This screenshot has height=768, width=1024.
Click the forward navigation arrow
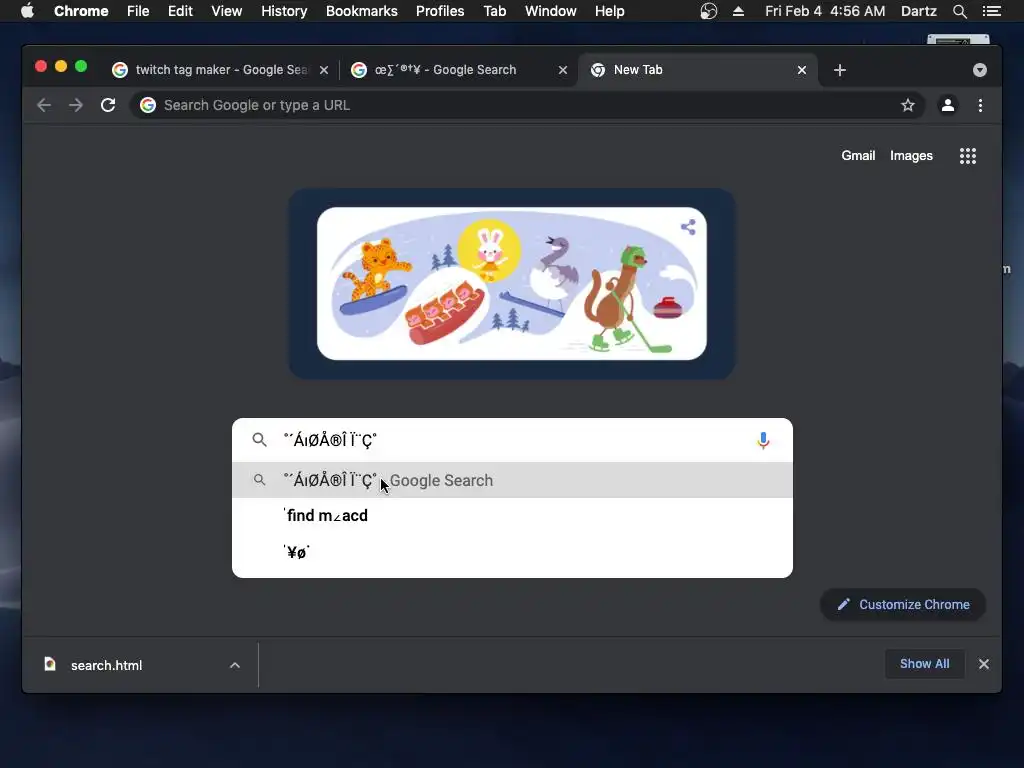point(76,105)
